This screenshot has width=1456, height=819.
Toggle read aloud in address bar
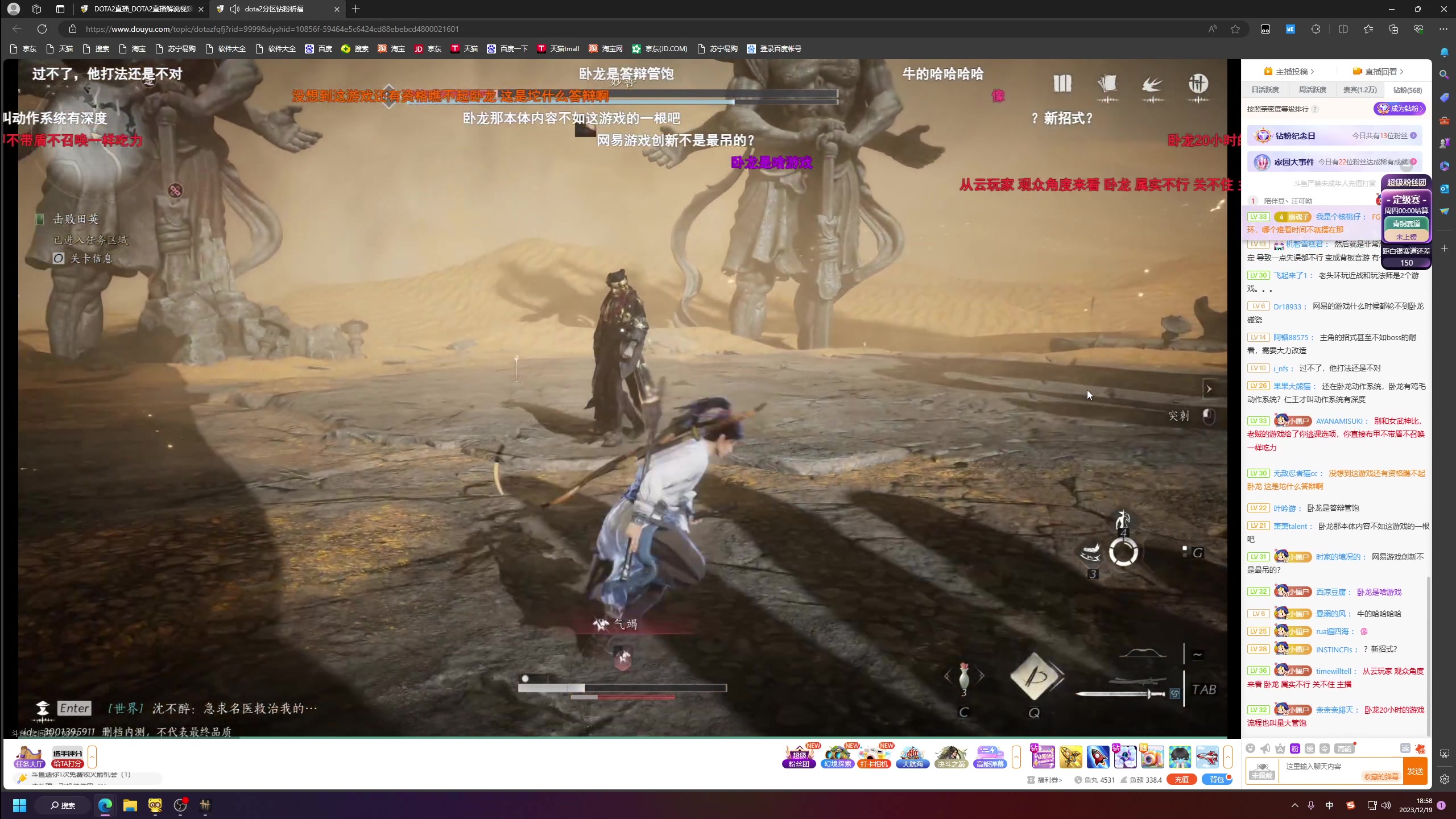coord(1213,29)
